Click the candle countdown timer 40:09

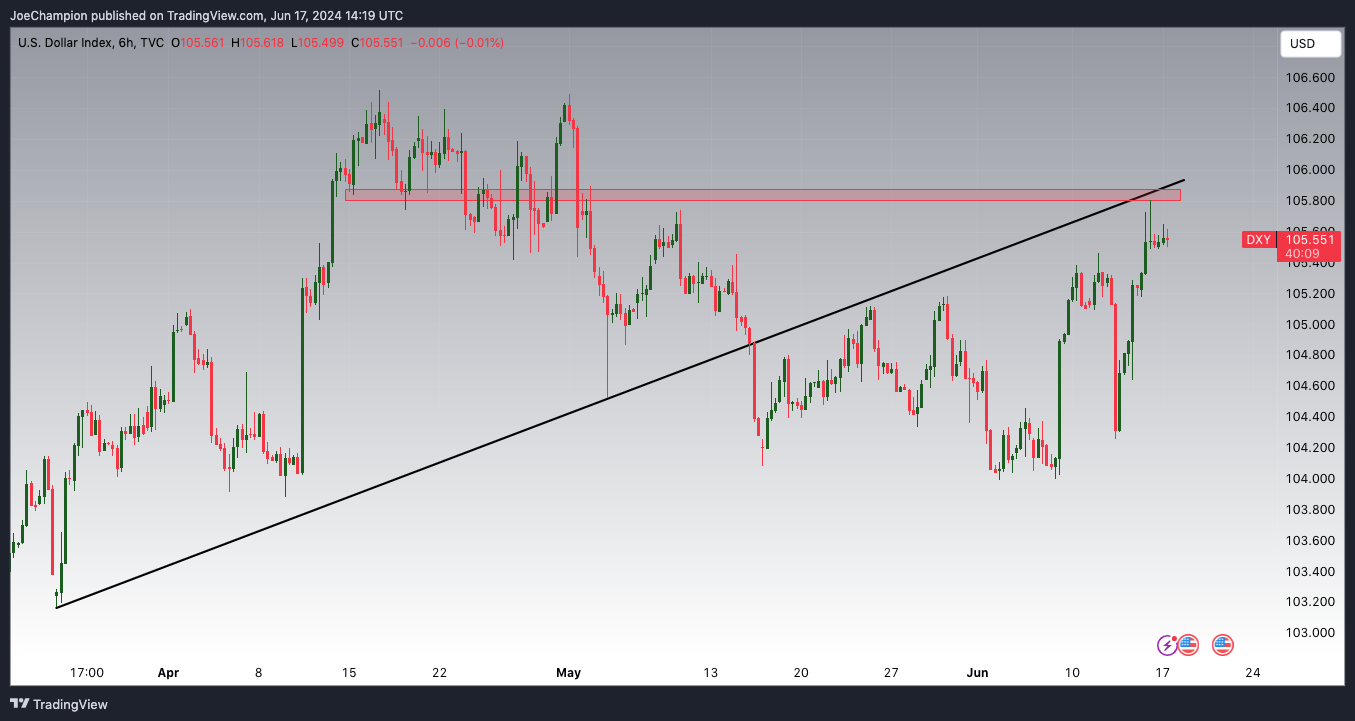(x=1302, y=254)
